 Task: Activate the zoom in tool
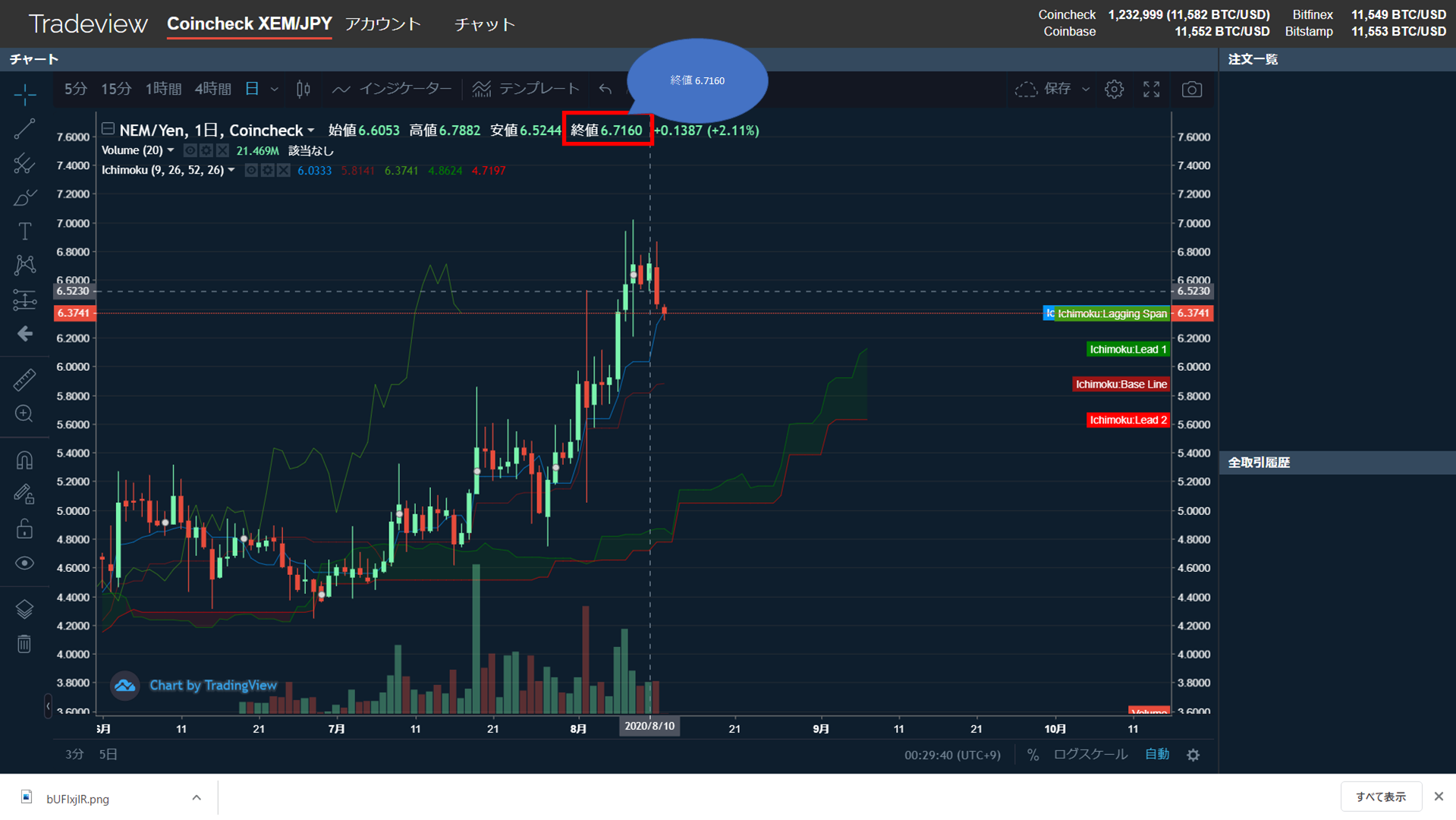25,413
